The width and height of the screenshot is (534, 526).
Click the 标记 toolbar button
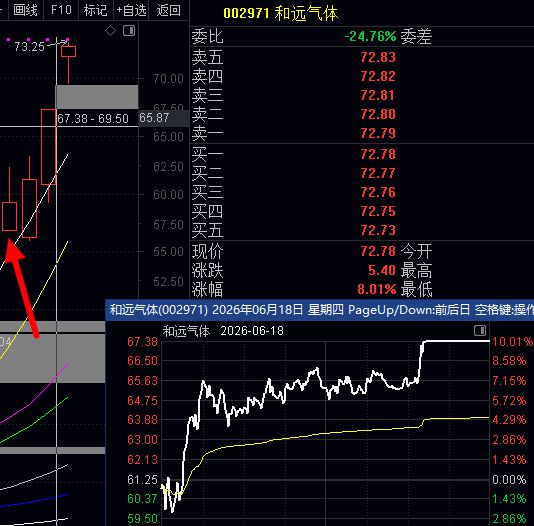click(x=95, y=10)
